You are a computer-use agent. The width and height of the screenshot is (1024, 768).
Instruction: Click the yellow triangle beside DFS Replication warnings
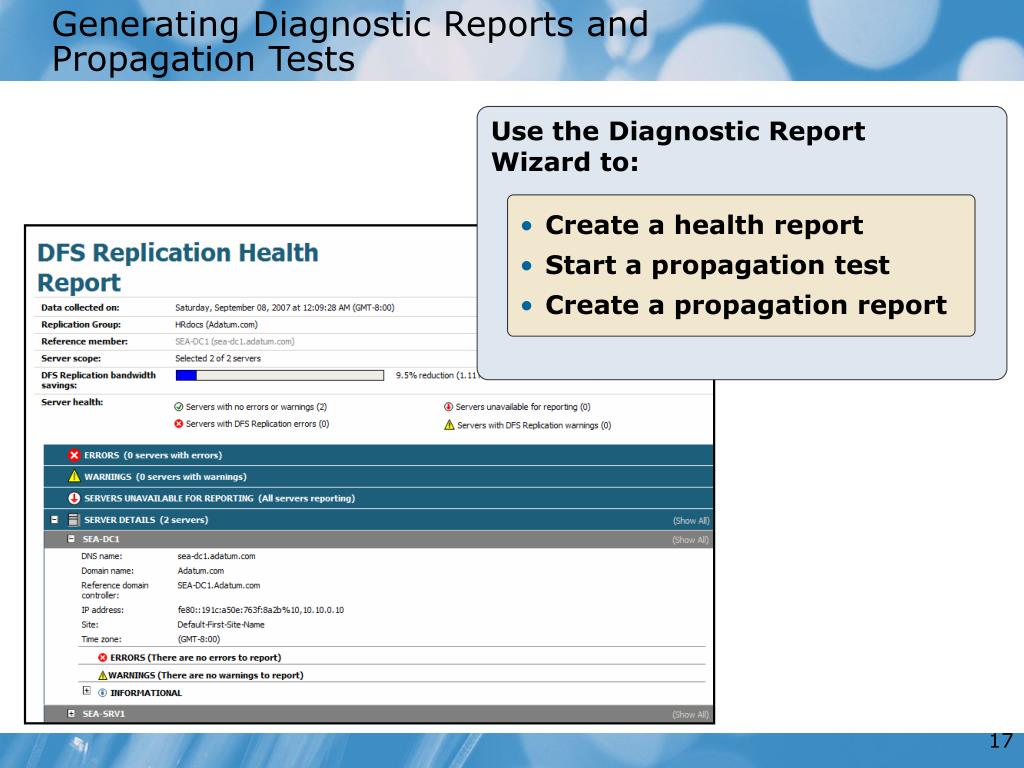tap(449, 424)
